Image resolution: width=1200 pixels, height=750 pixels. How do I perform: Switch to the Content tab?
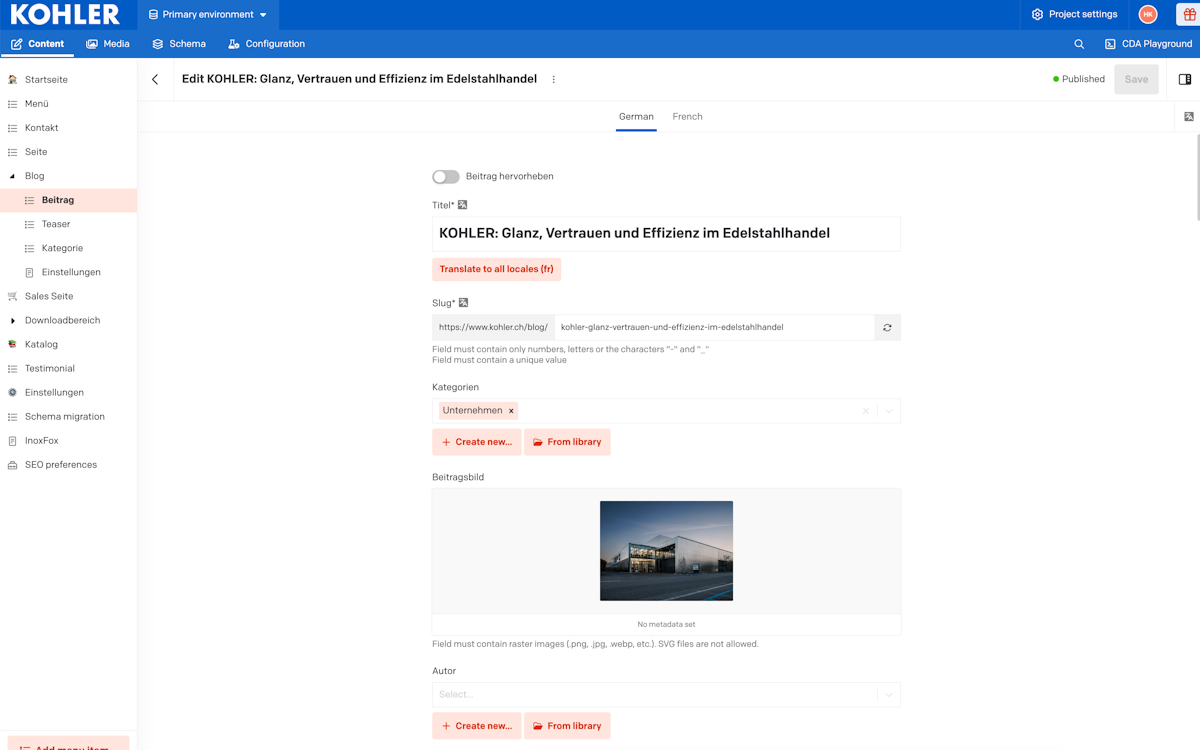point(37,44)
